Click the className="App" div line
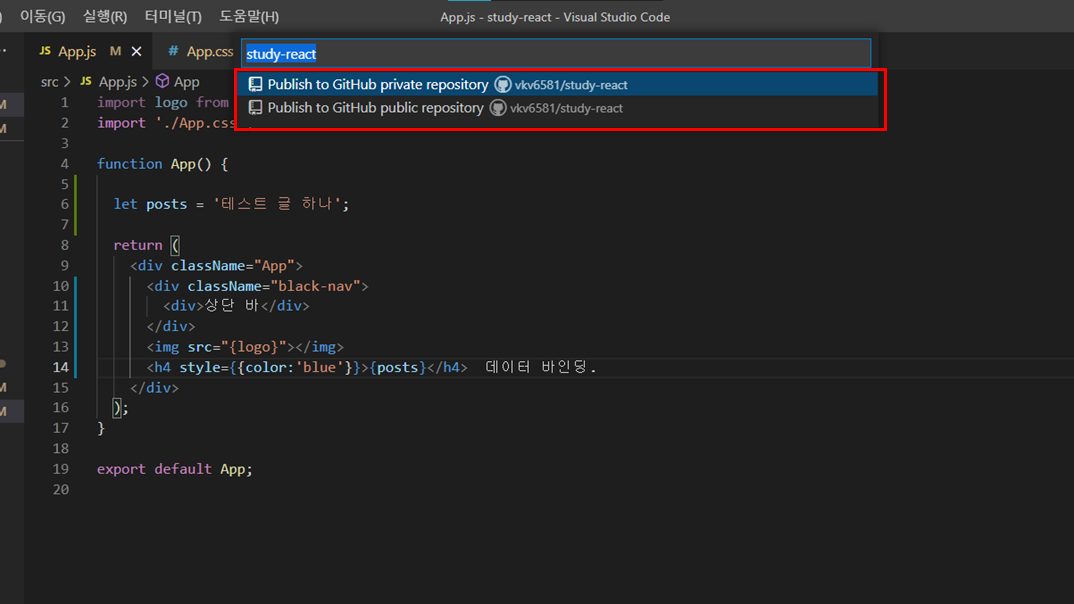 (216, 266)
